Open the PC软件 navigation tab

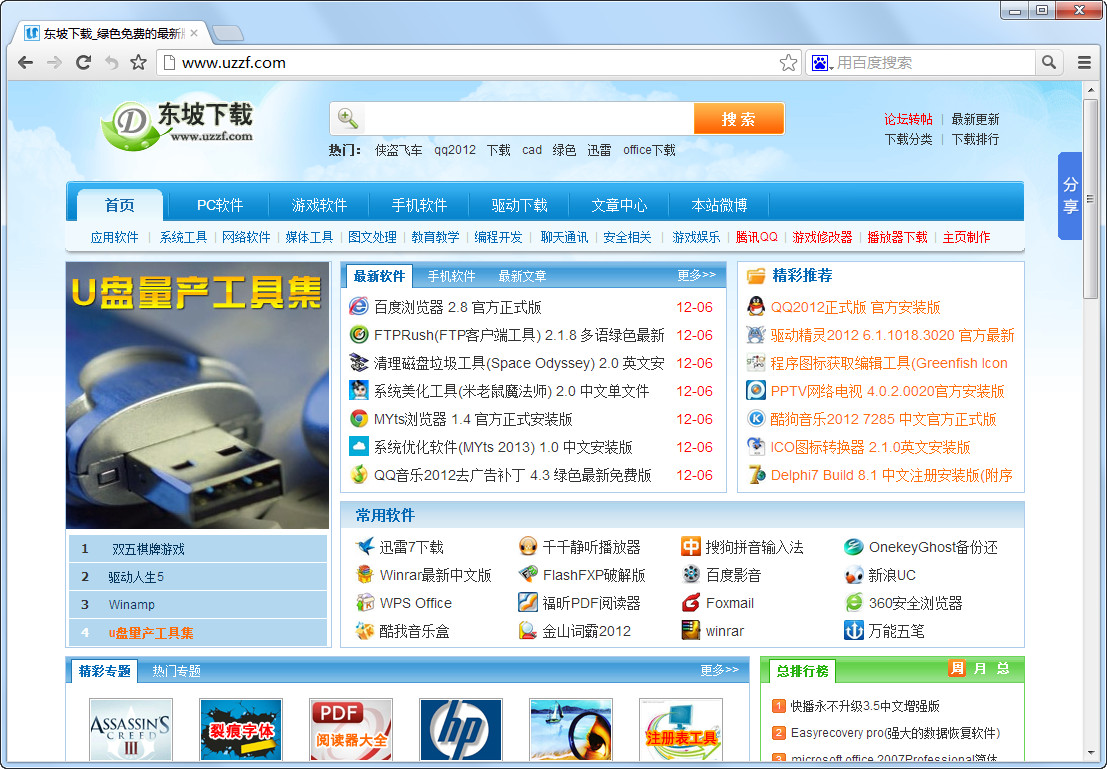tap(220, 205)
